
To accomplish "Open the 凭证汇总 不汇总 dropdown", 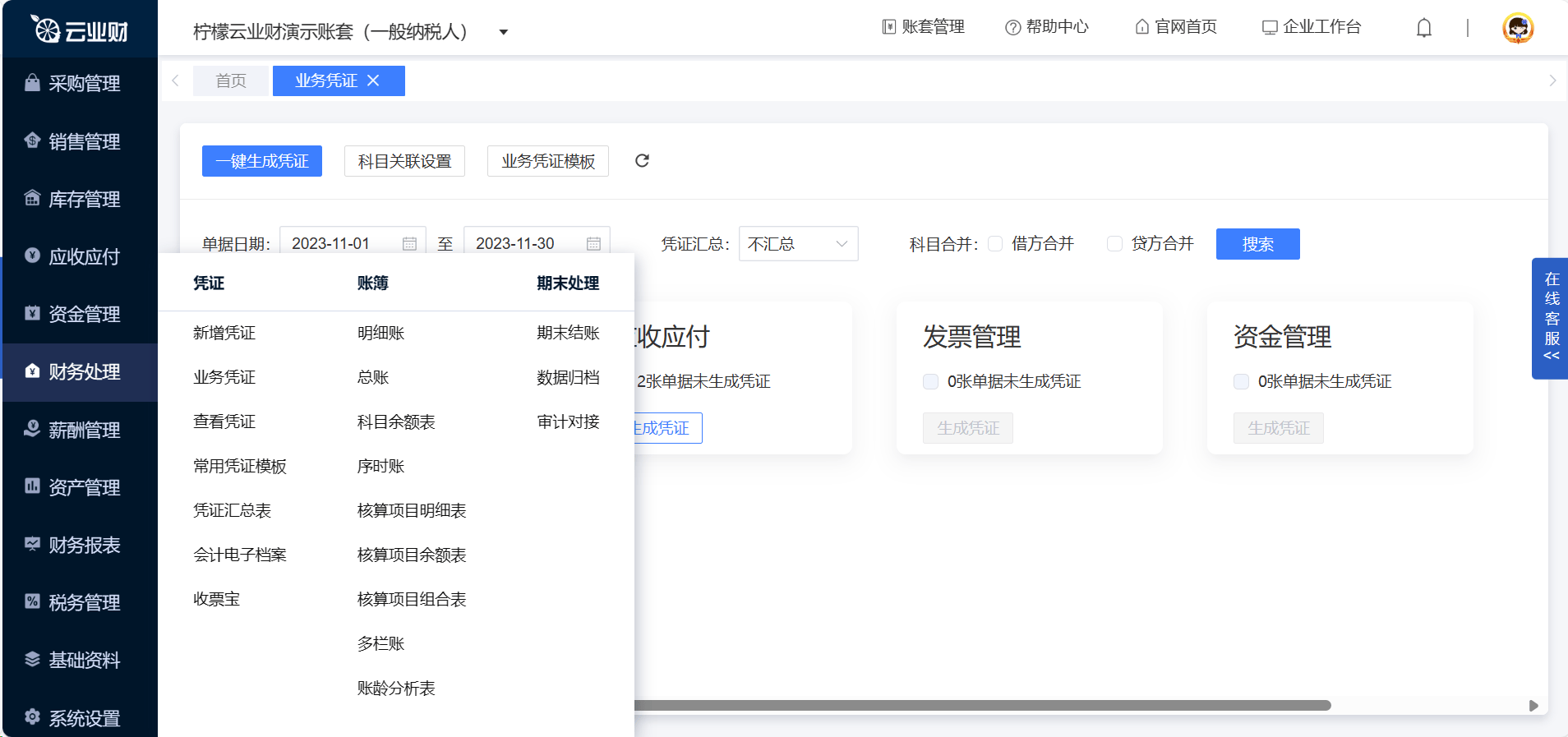I will tap(798, 244).
